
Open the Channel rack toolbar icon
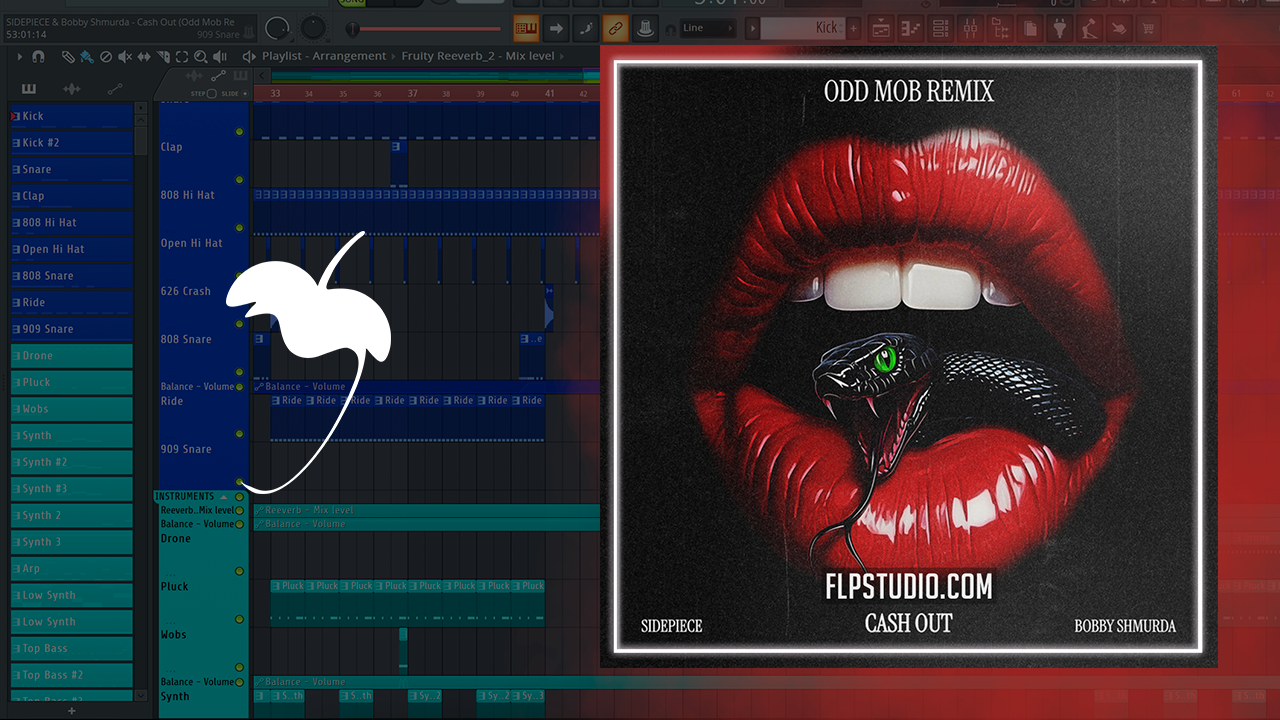(941, 28)
